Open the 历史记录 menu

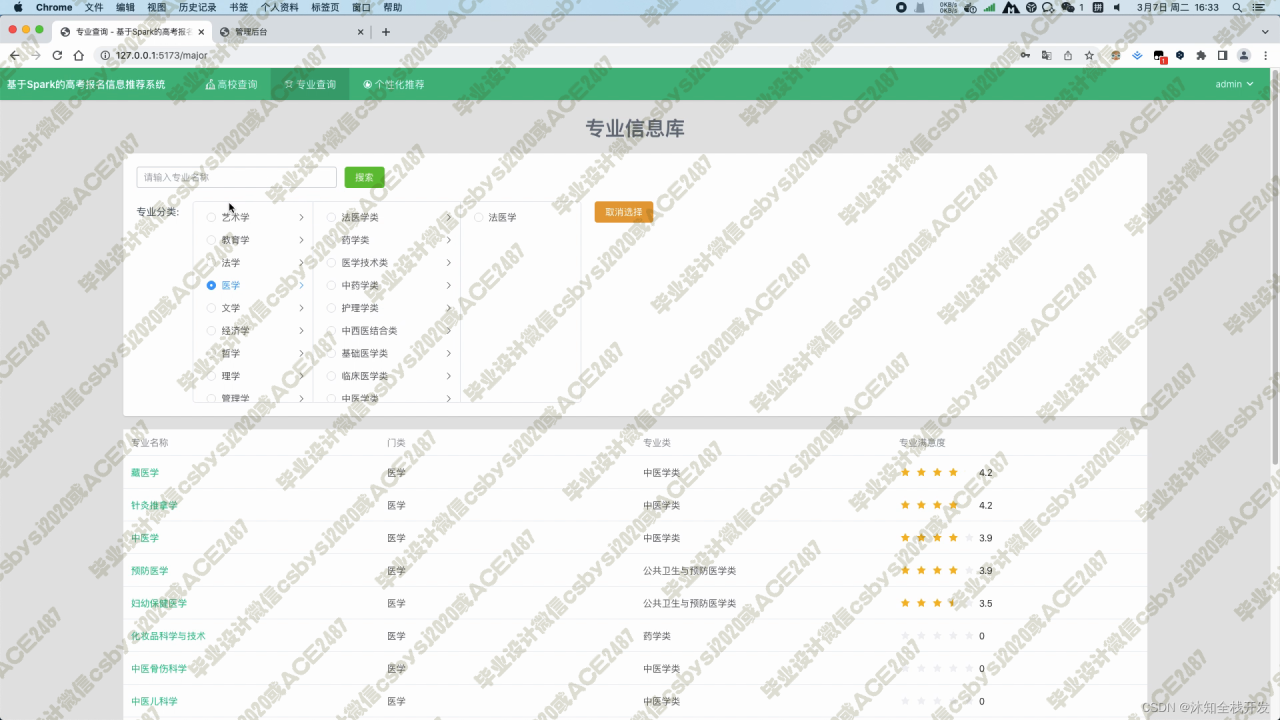197,7
